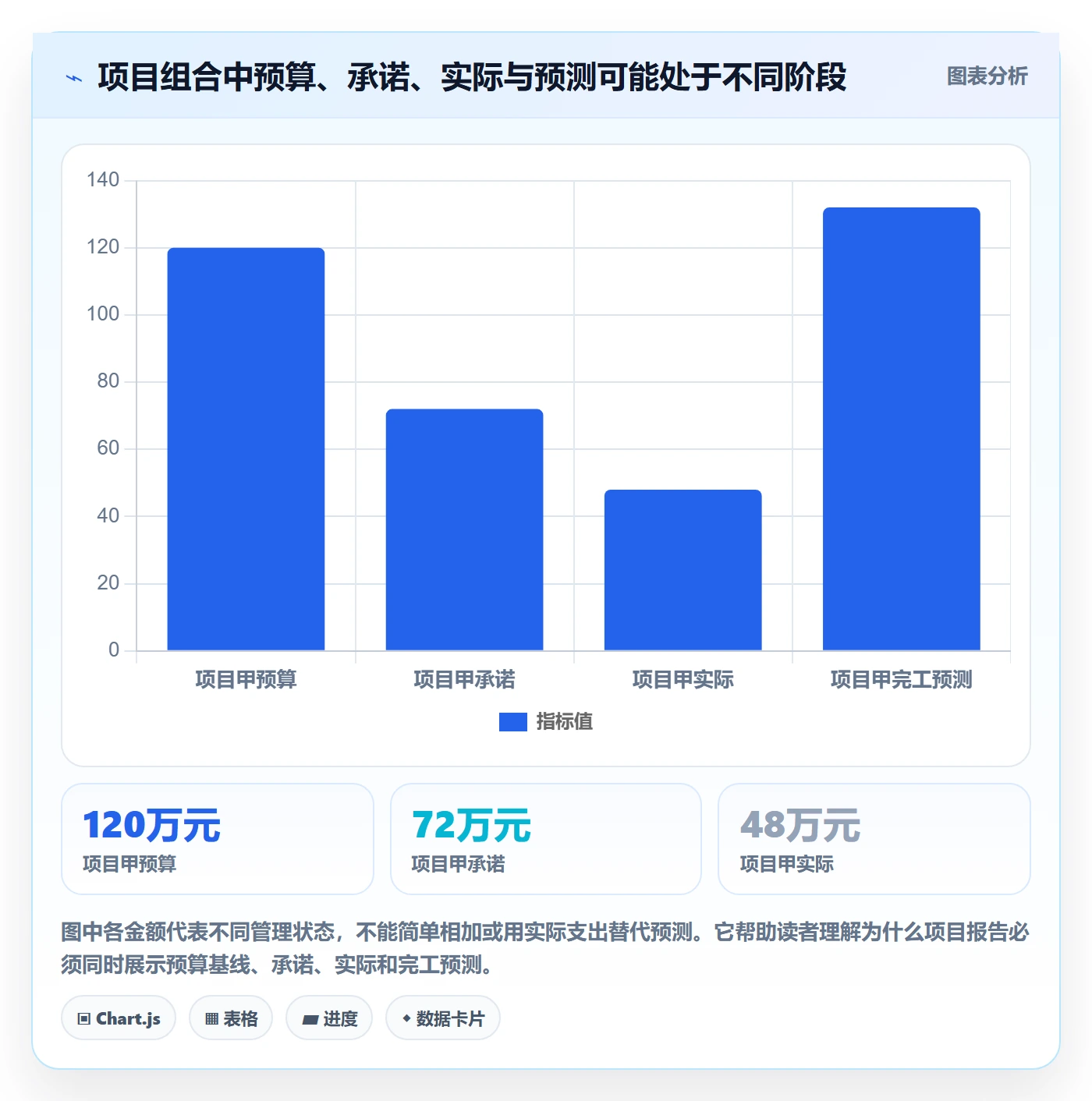Open the 72万元 data card
This screenshot has width=1092, height=1101.
[546, 839]
